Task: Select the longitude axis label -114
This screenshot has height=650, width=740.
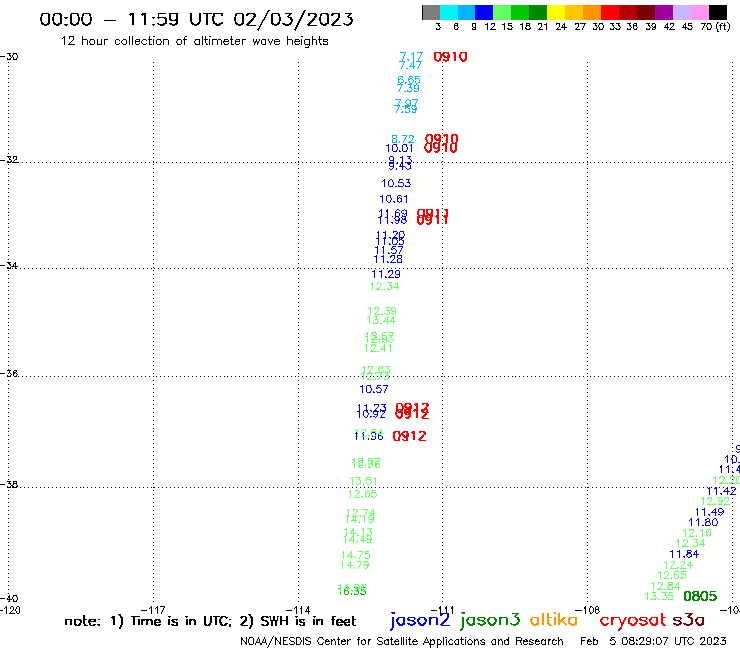Action: click(x=298, y=610)
